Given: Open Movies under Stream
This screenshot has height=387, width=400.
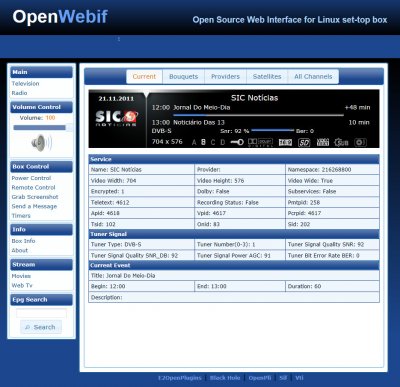Looking at the screenshot, I should click(x=21, y=276).
